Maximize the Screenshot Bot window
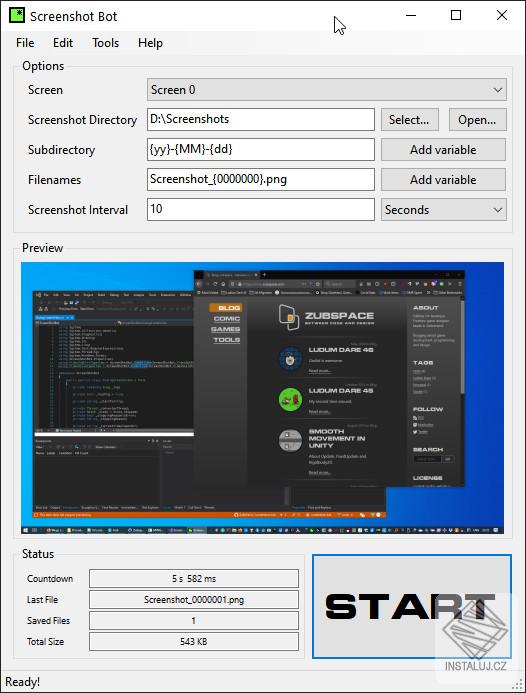 (456, 15)
